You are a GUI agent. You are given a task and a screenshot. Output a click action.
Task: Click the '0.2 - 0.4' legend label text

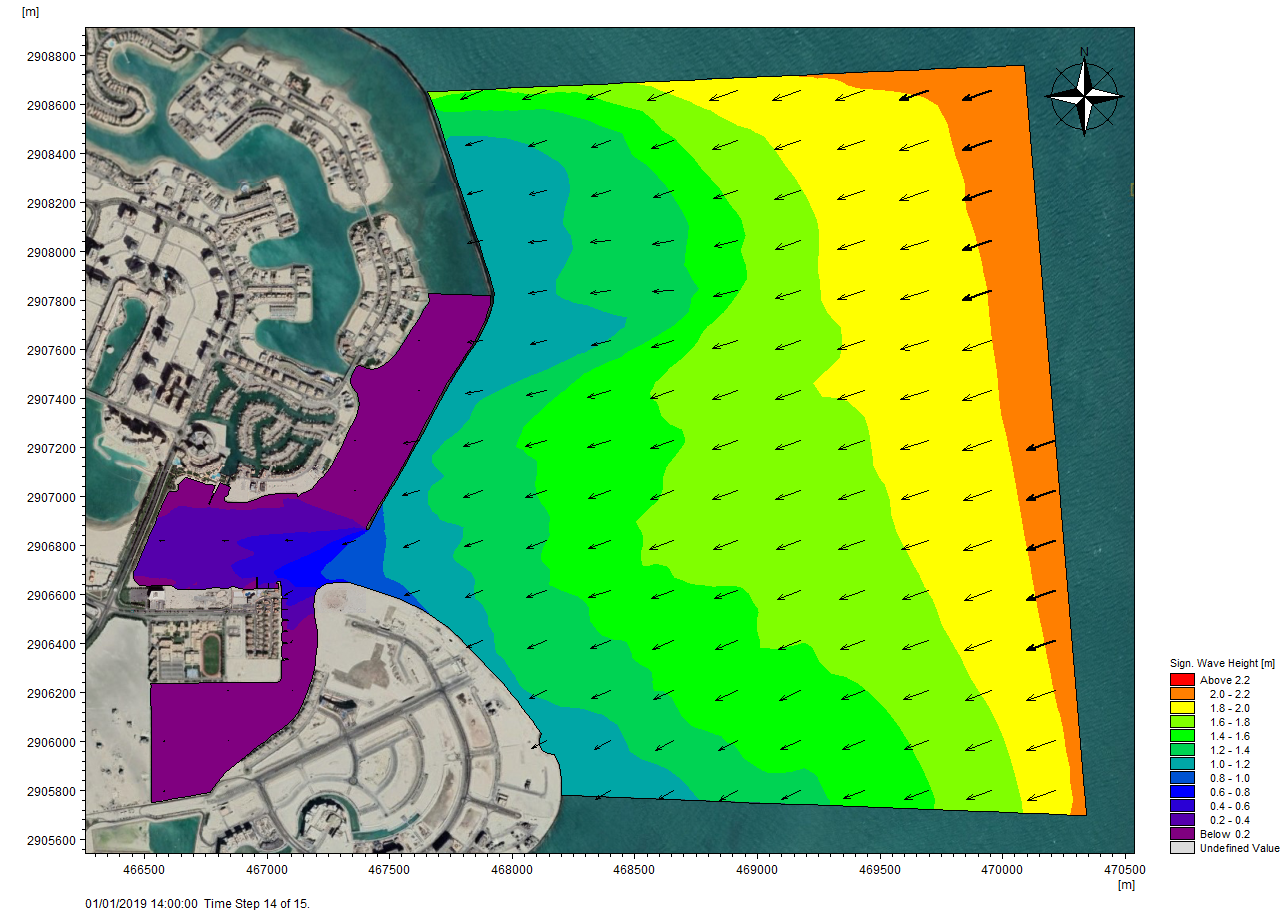pos(1229,820)
